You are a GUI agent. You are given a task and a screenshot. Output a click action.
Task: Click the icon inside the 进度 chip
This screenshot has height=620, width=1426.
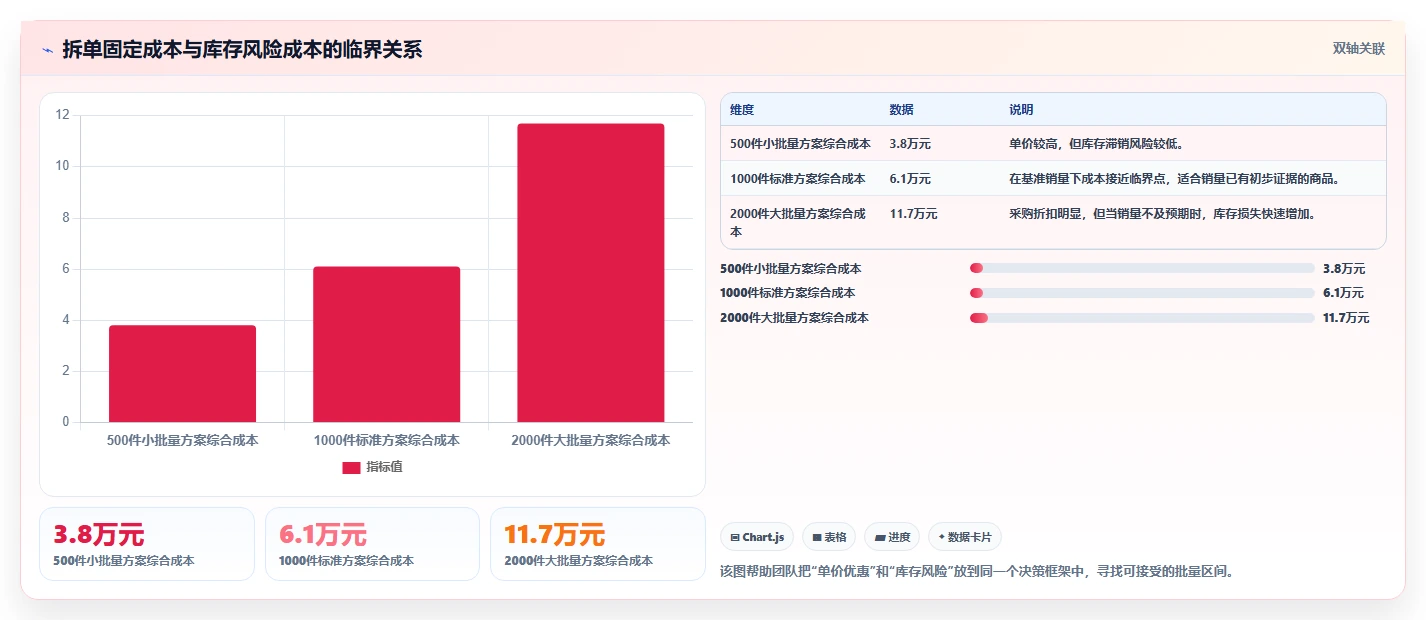click(x=879, y=538)
